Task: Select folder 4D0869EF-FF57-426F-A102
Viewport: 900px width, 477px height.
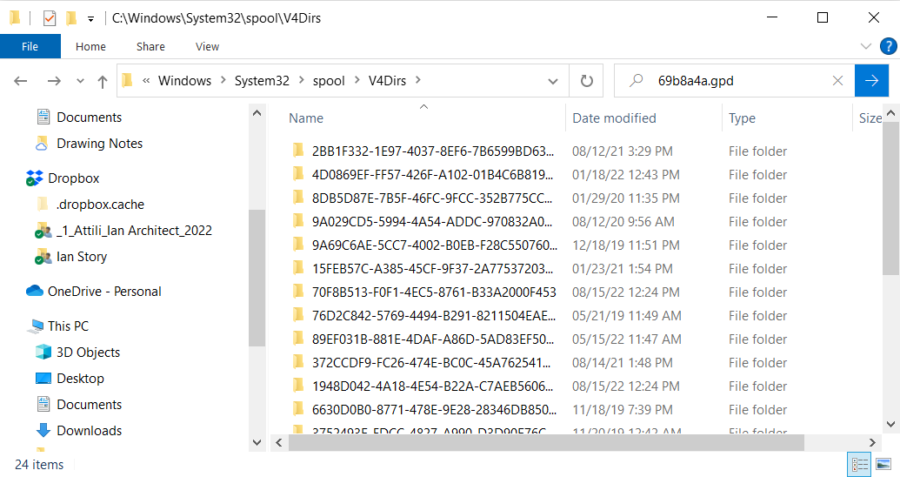Action: [432, 174]
